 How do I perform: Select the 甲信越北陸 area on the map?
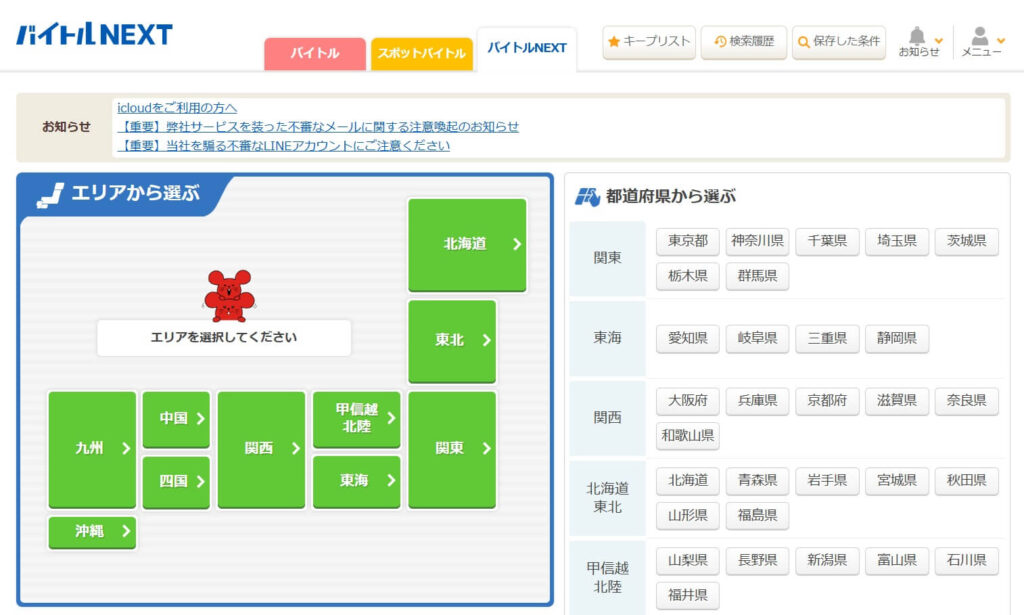[357, 418]
